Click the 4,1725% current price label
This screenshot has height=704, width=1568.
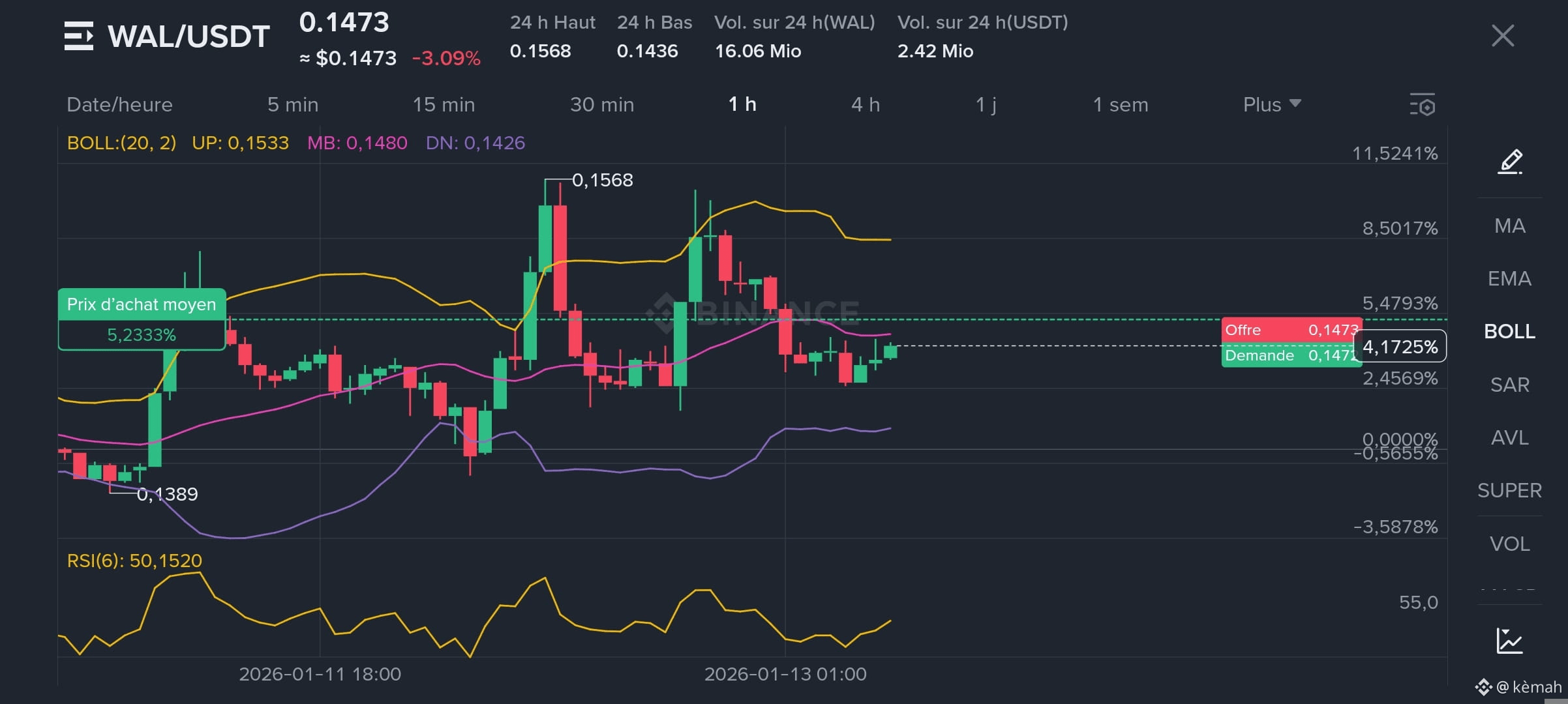[1400, 346]
